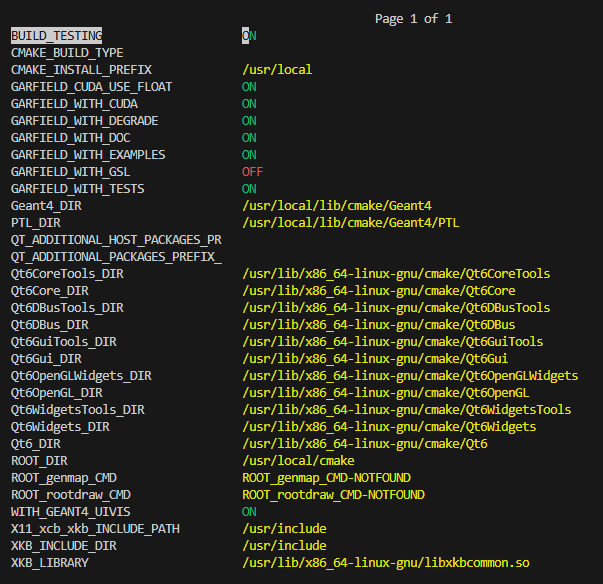Select the ROOT_DIR /usr/local/cmake value
This screenshot has height=584, width=603.
point(298,460)
